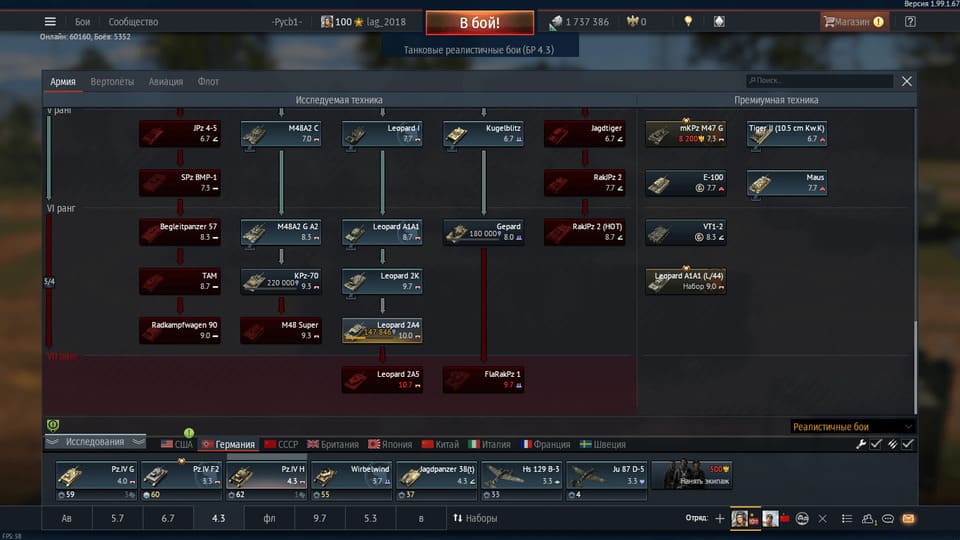Open the Наборы presets menu
Image resolution: width=960 pixels, height=540 pixels.
(x=475, y=518)
